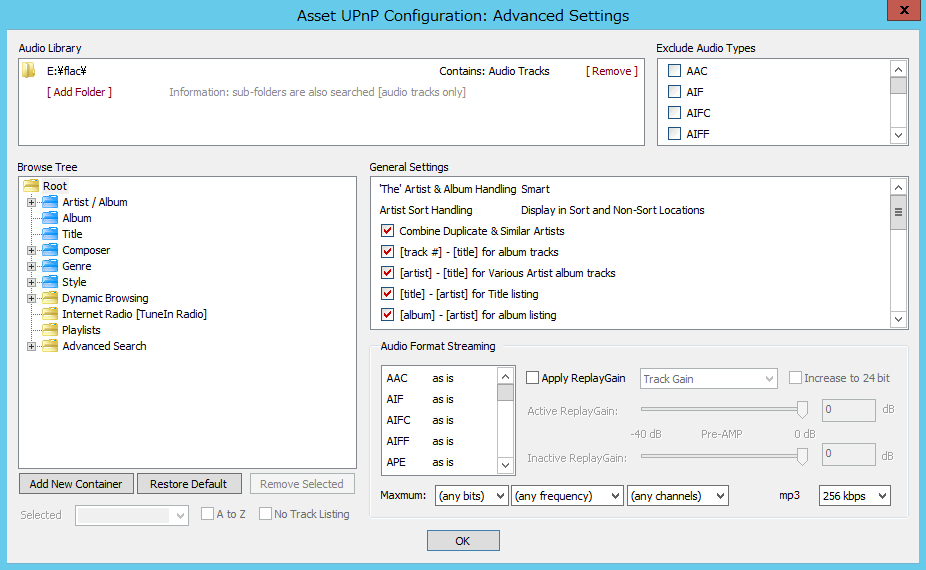Click up arrow of General Settings scrollbar
The width and height of the screenshot is (926, 570).
pos(898,188)
